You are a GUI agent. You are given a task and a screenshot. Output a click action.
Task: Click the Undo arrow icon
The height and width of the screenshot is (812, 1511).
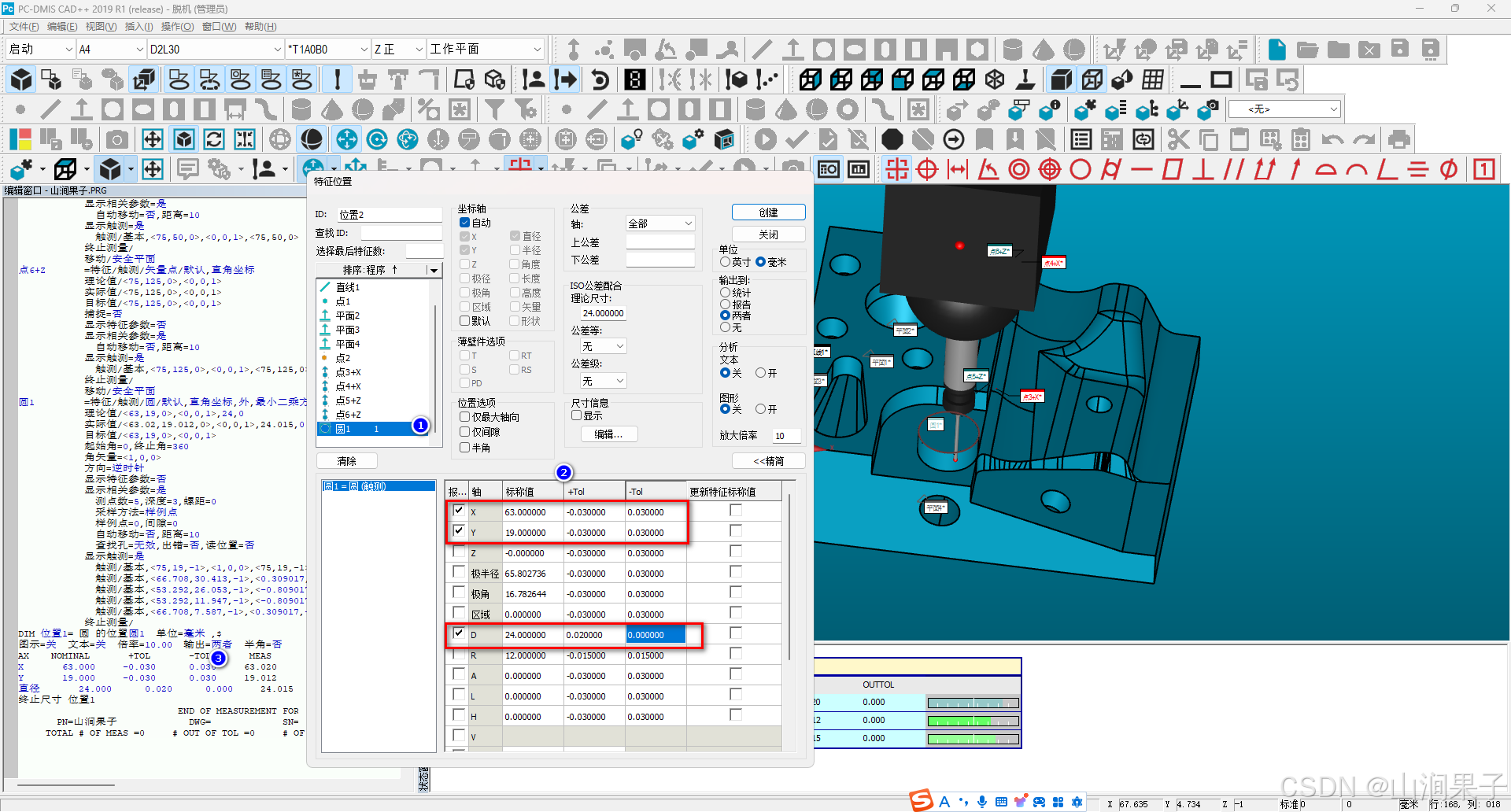click(1332, 140)
